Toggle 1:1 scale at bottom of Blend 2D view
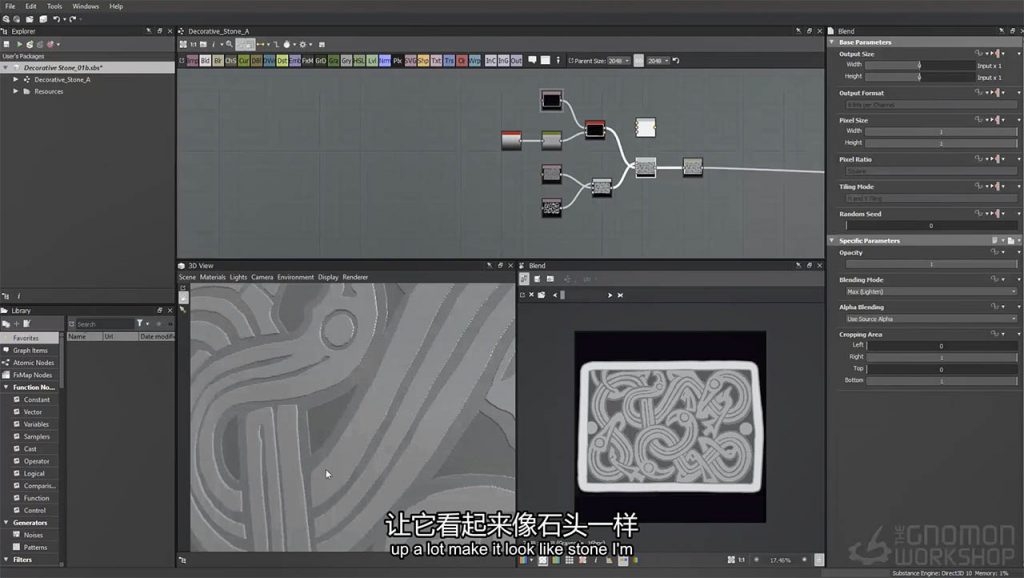This screenshot has height=578, width=1024. pyautogui.click(x=741, y=560)
